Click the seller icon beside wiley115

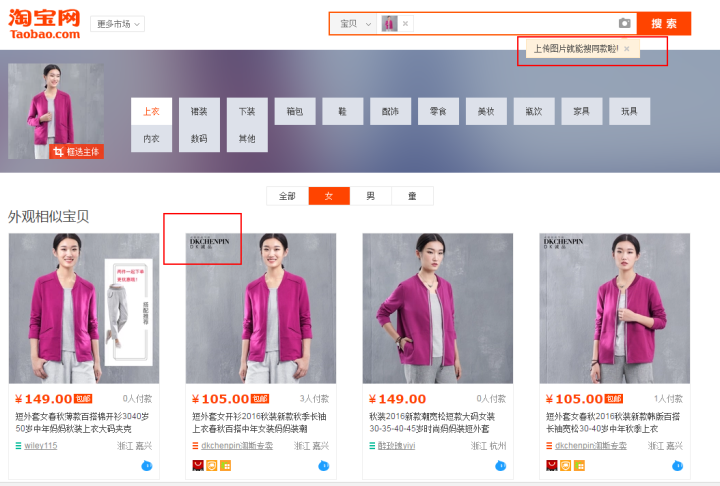(x=18, y=446)
